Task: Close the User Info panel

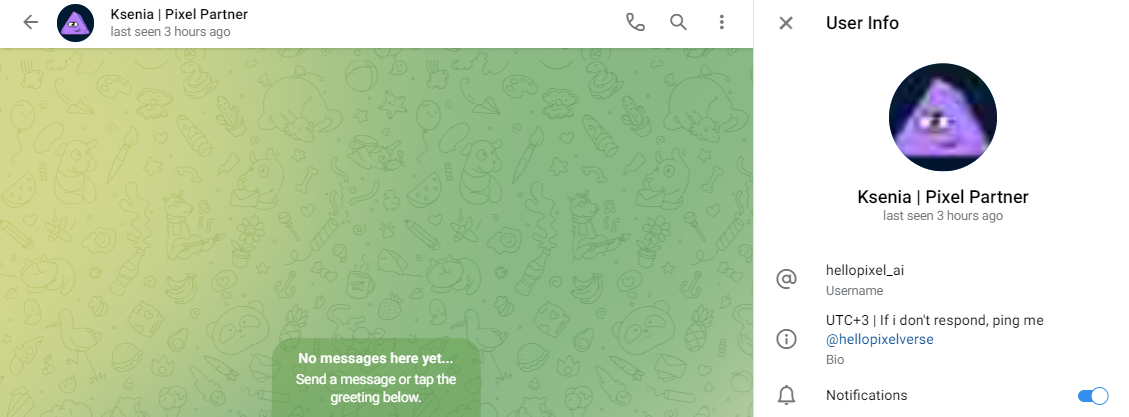Action: (x=786, y=23)
